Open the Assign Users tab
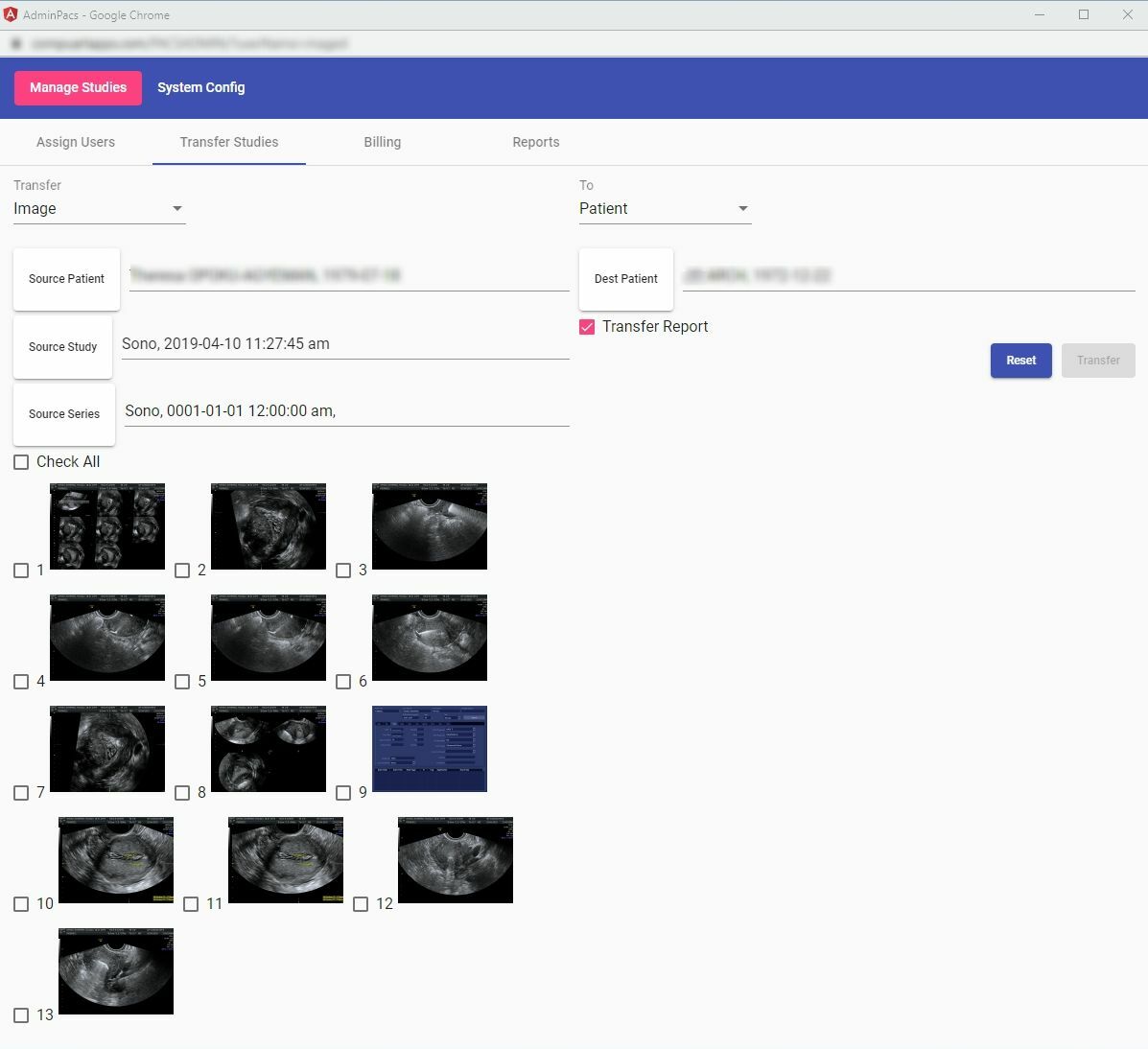This screenshot has height=1049, width=1148. point(76,142)
